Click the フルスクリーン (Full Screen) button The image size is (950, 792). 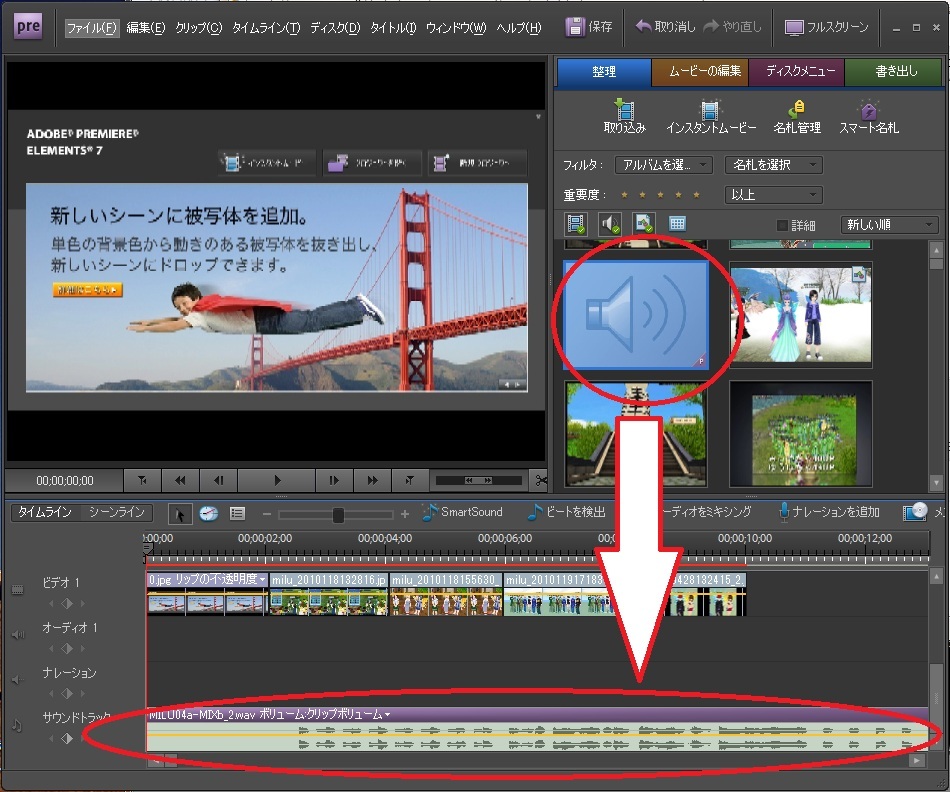826,28
